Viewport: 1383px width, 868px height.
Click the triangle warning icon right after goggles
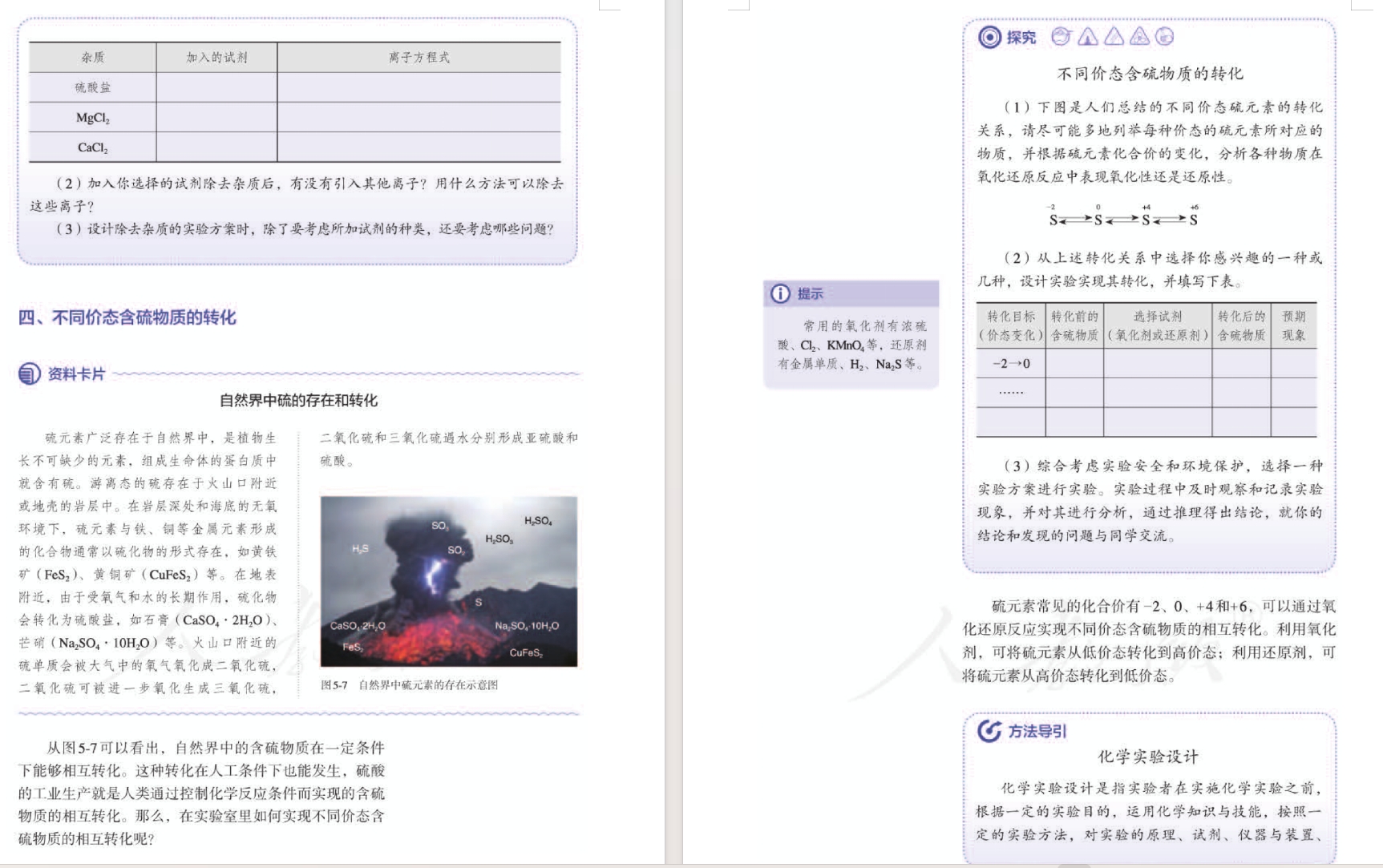coord(1088,36)
